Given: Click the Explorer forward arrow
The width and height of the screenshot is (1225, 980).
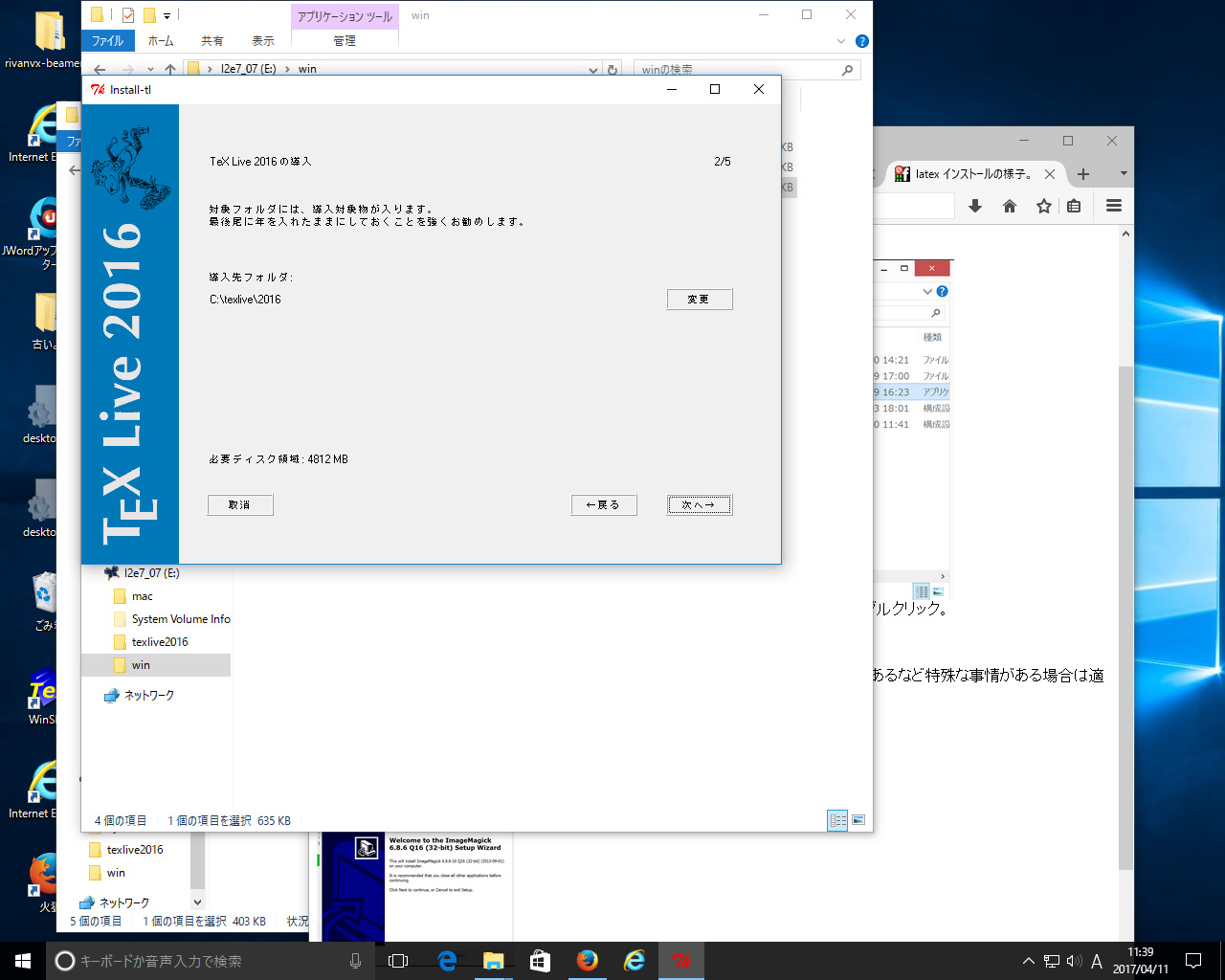Looking at the screenshot, I should click(x=127, y=69).
